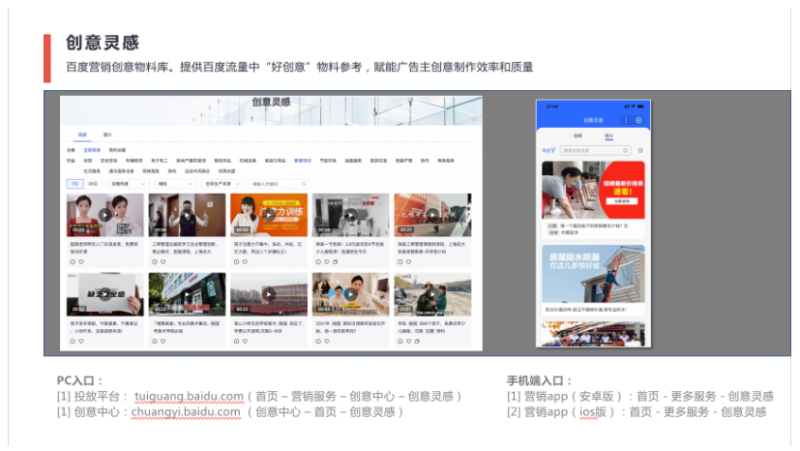Open the chuangyi.baidu.com link
This screenshot has width=800, height=451.
click(x=186, y=411)
